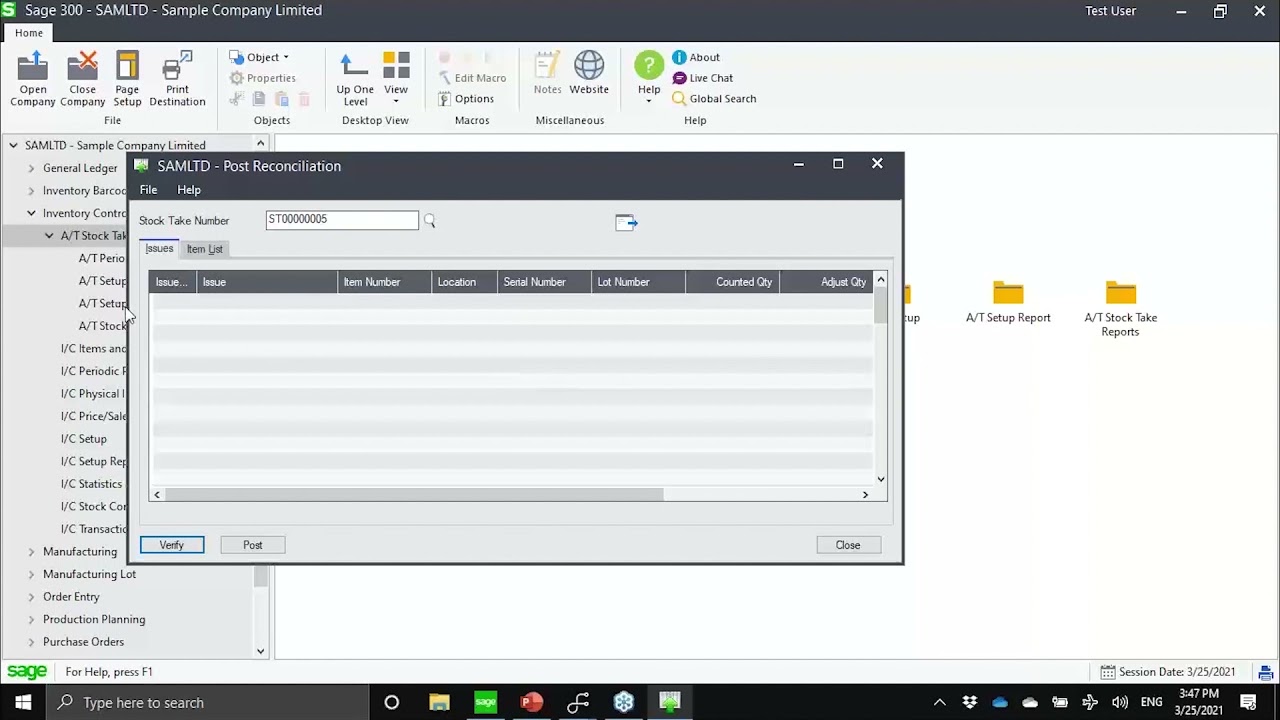
Task: Click the Properties gear in Objects
Action: pos(262,78)
